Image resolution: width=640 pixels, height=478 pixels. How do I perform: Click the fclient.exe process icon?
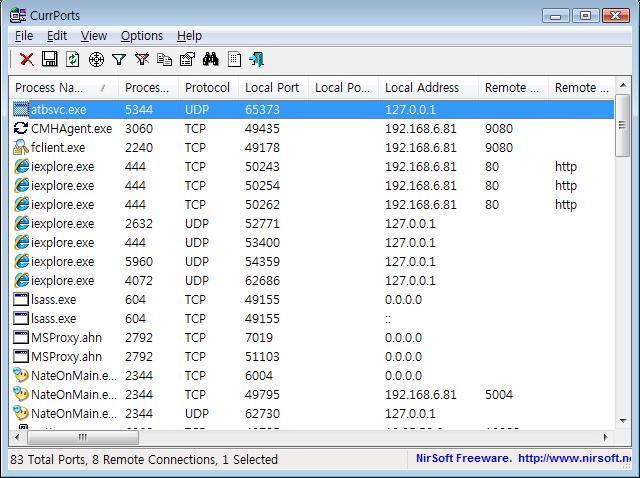(21, 147)
